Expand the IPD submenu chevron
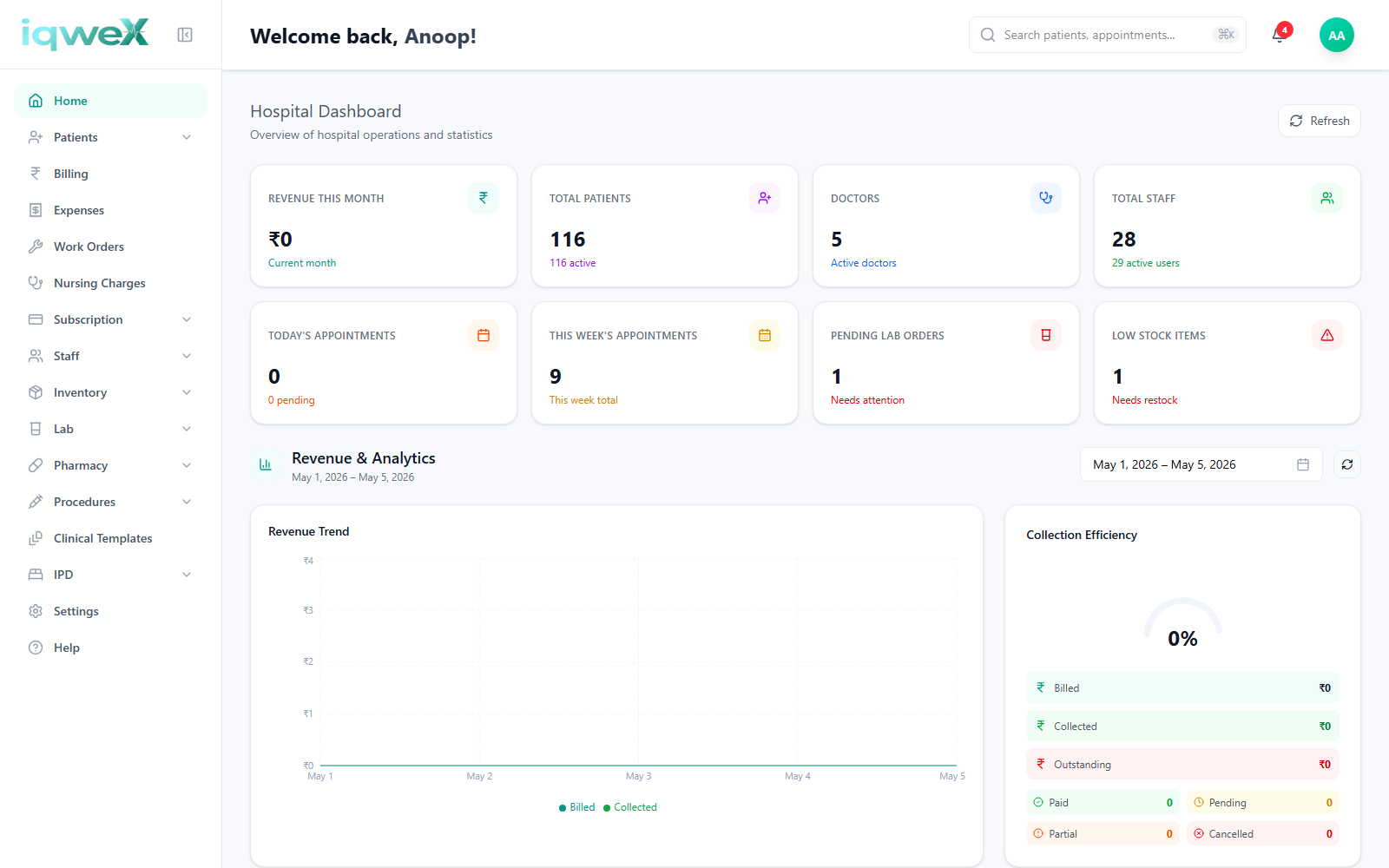 [x=187, y=575]
